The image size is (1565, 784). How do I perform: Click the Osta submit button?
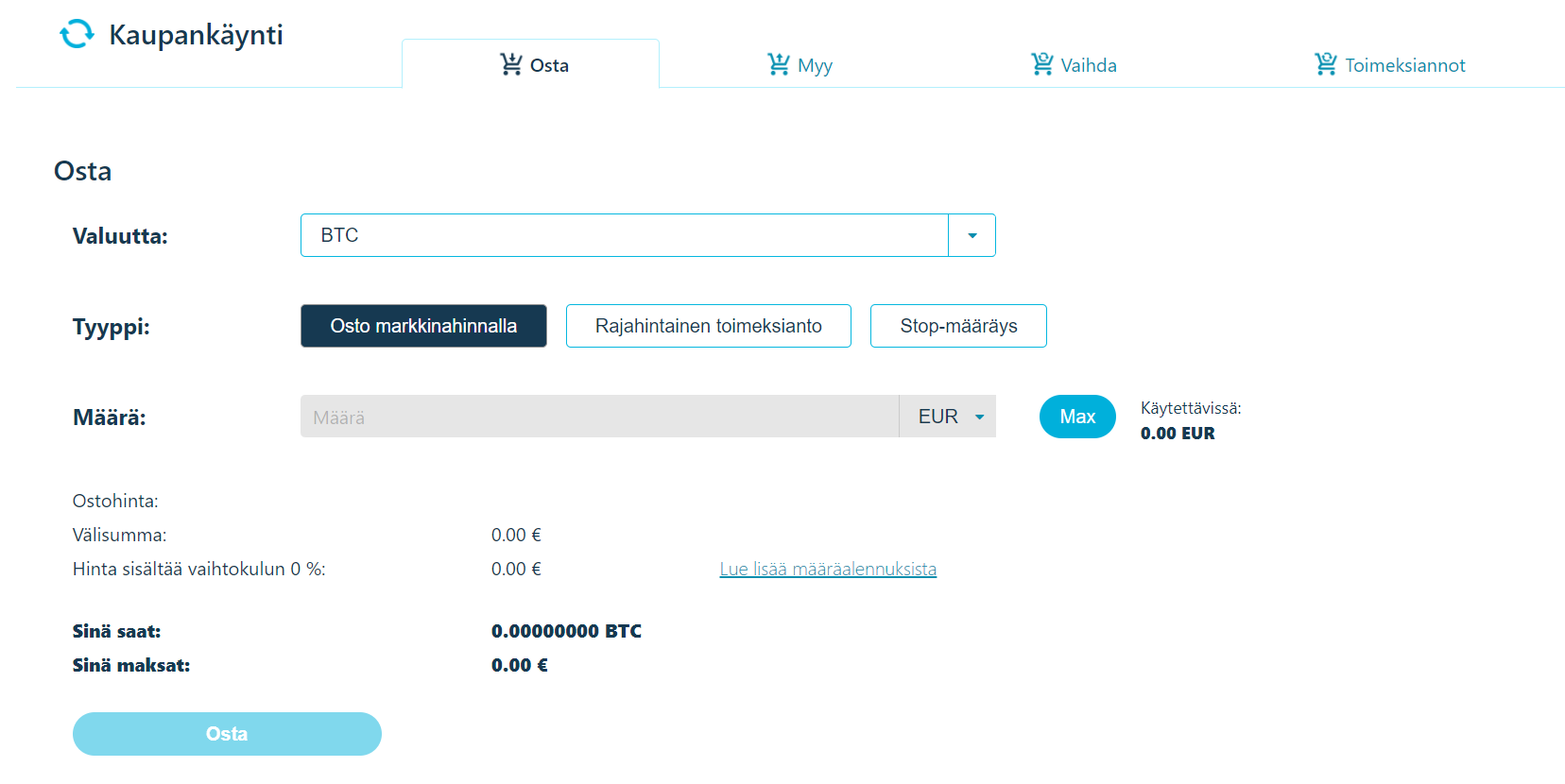pyautogui.click(x=227, y=734)
